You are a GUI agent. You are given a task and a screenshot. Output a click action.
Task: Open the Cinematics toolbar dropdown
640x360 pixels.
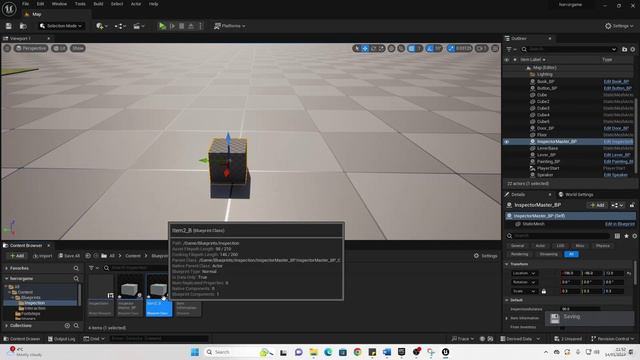pos(139,26)
